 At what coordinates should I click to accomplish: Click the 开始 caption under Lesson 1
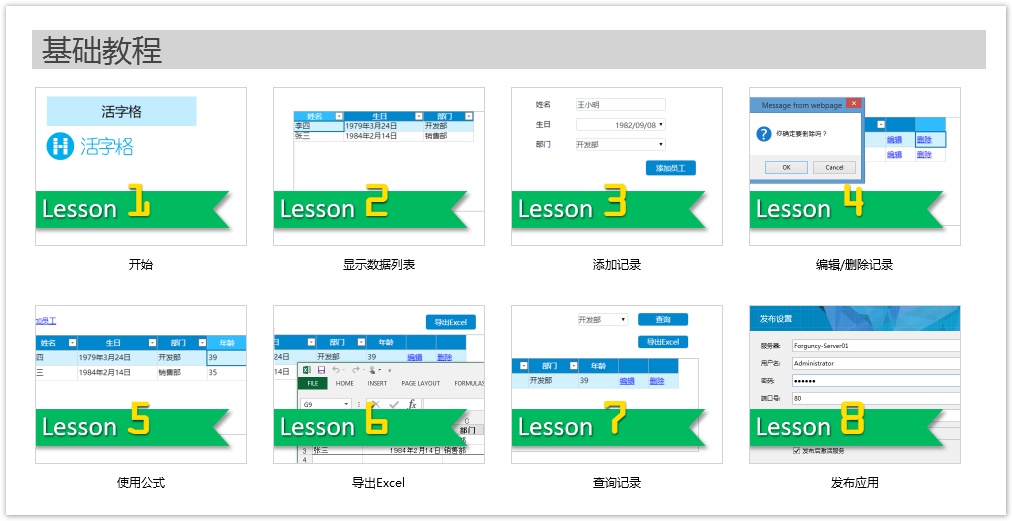click(141, 265)
